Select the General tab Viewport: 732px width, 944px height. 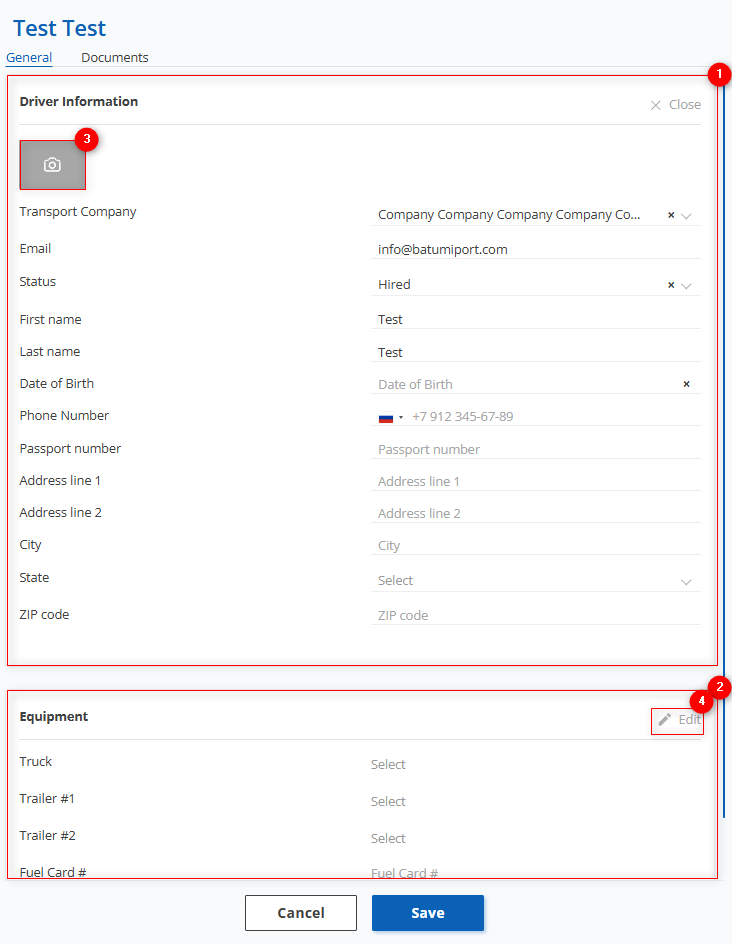point(29,58)
